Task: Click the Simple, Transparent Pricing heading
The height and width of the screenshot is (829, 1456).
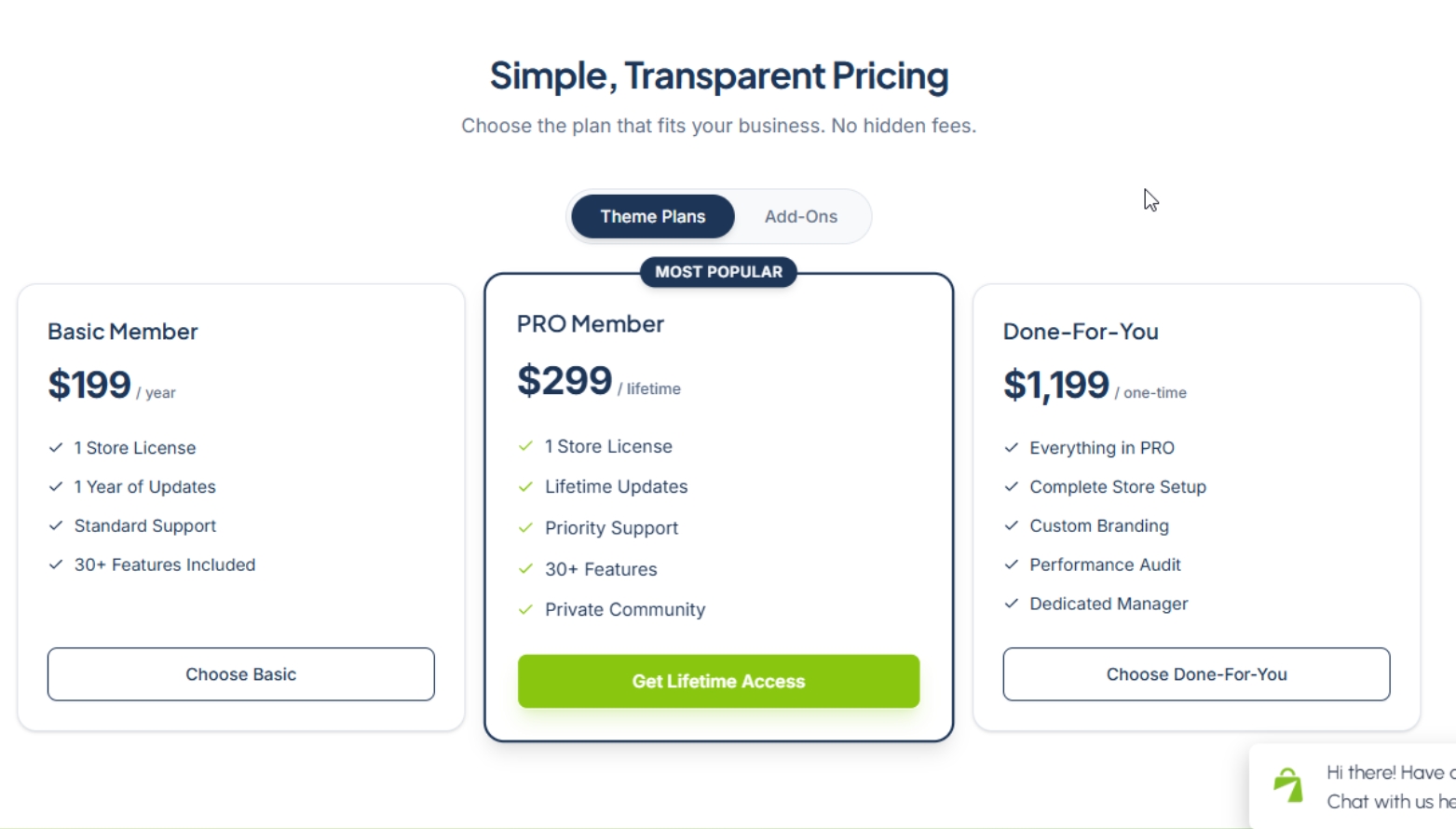Action: click(x=718, y=75)
